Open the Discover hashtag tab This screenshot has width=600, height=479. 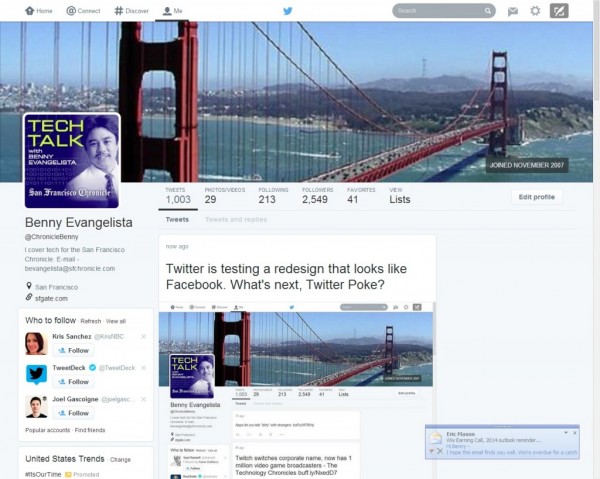coord(131,11)
